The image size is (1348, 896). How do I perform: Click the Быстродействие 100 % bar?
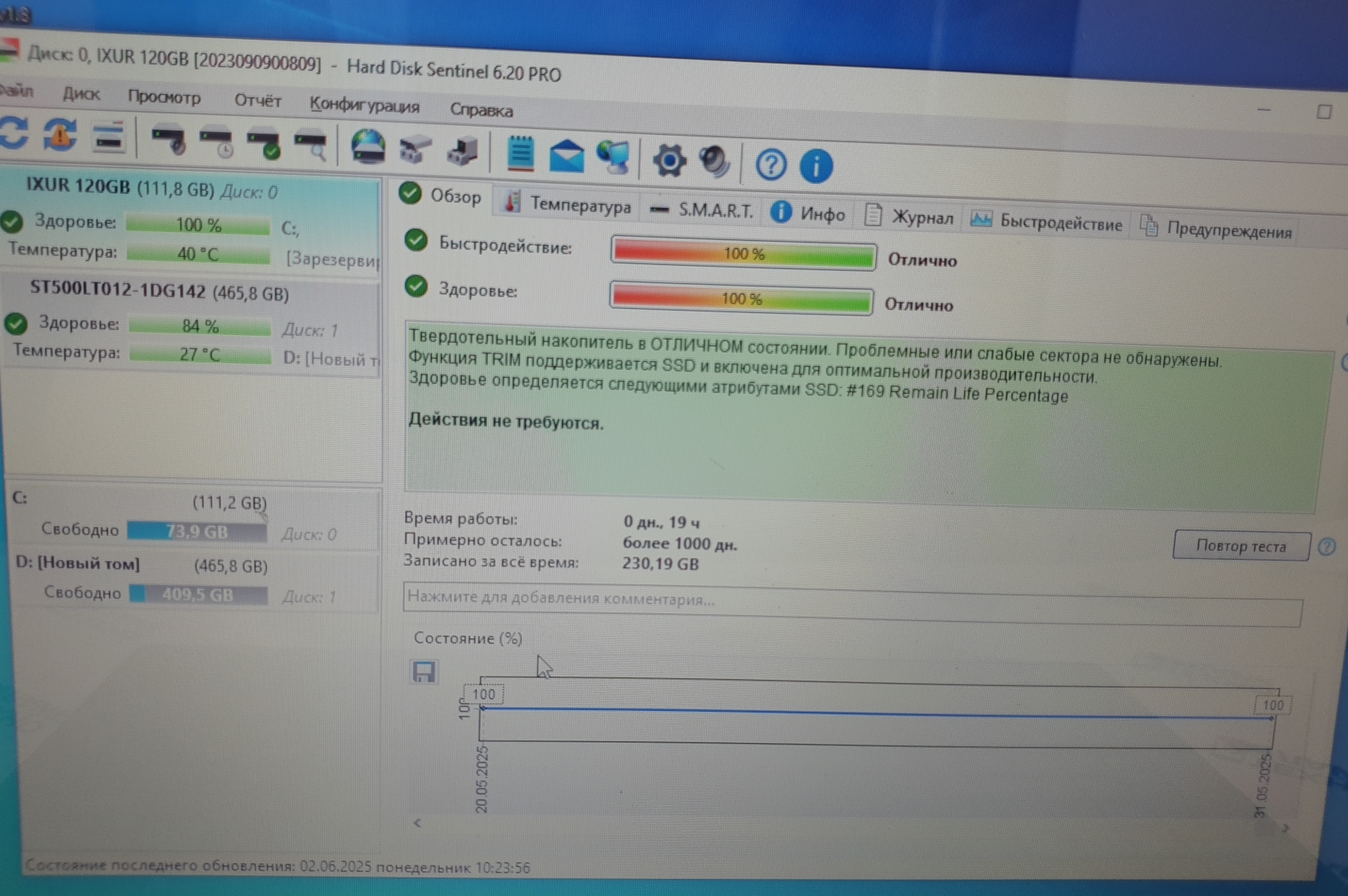pos(743,253)
